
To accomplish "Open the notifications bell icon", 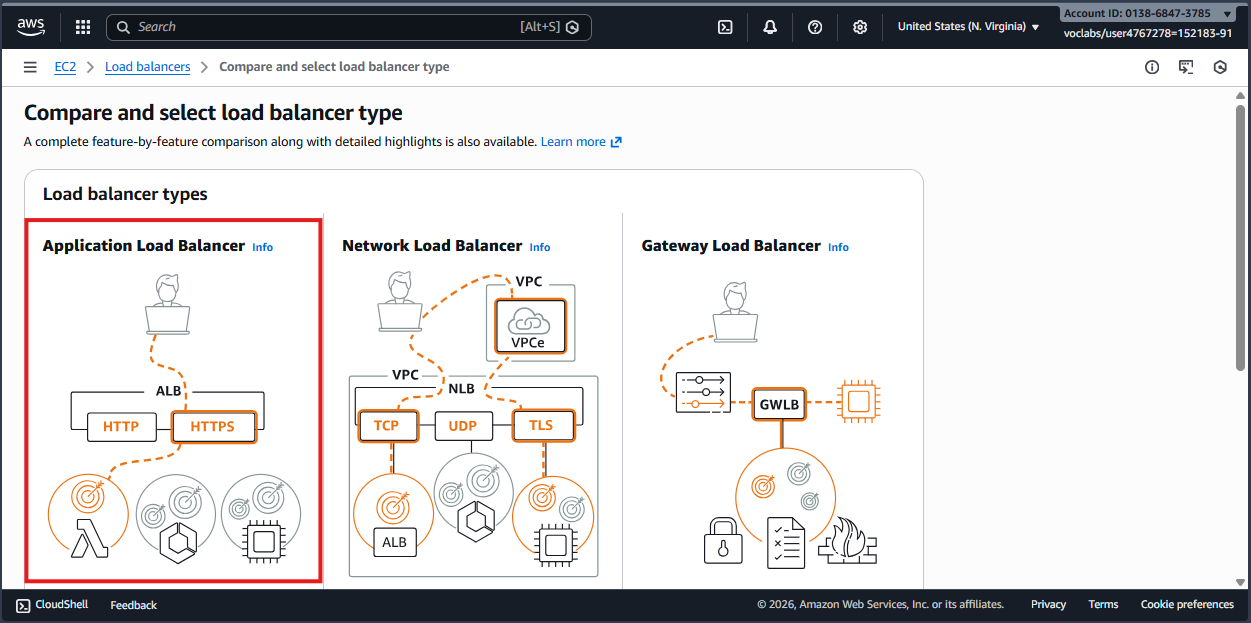I will [770, 27].
